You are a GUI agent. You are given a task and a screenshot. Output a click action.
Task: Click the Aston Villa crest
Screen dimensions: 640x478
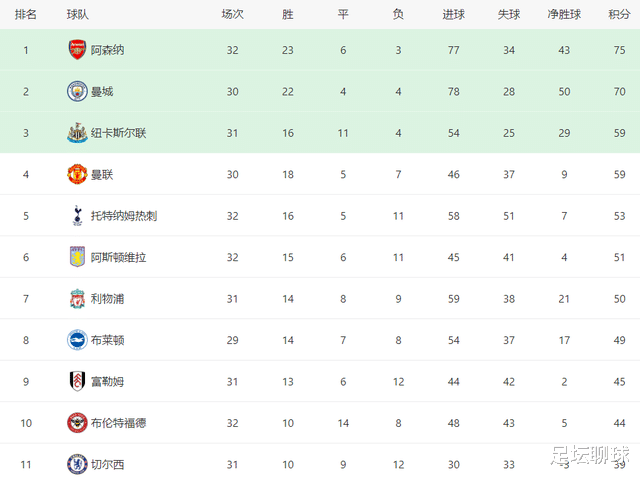pos(77,257)
